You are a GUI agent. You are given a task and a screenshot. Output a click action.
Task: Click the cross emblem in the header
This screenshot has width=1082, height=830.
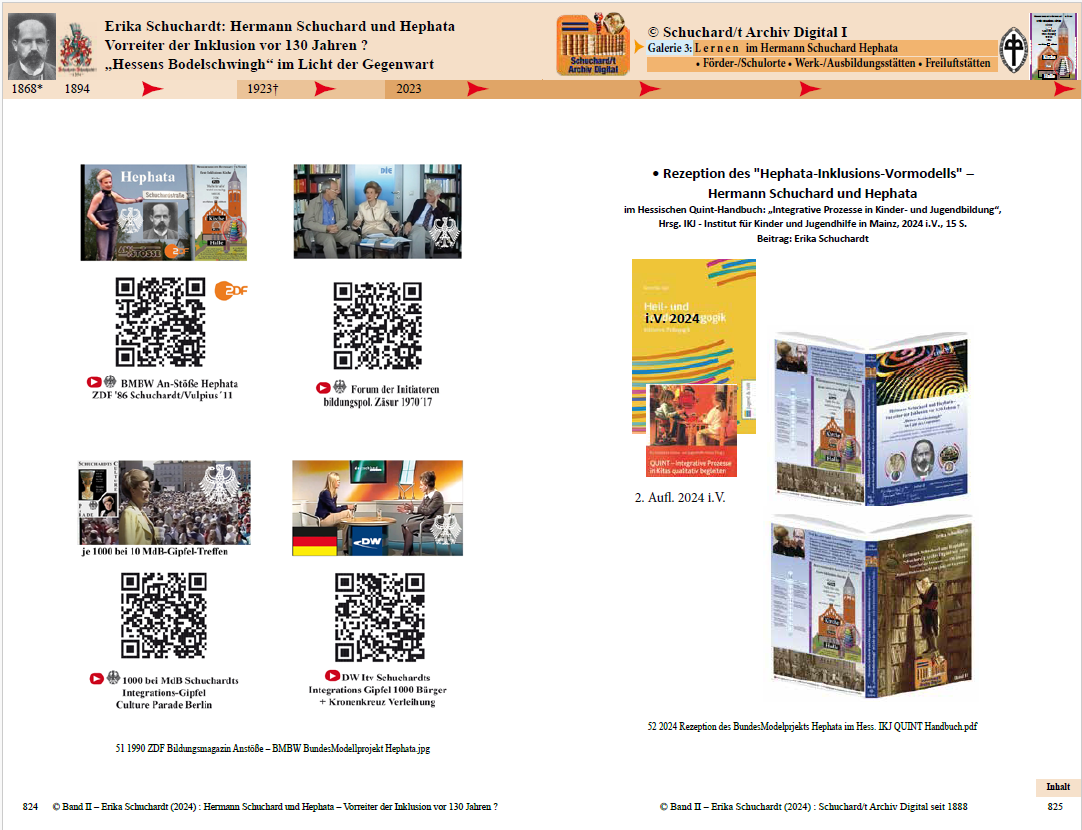[1056, 46]
